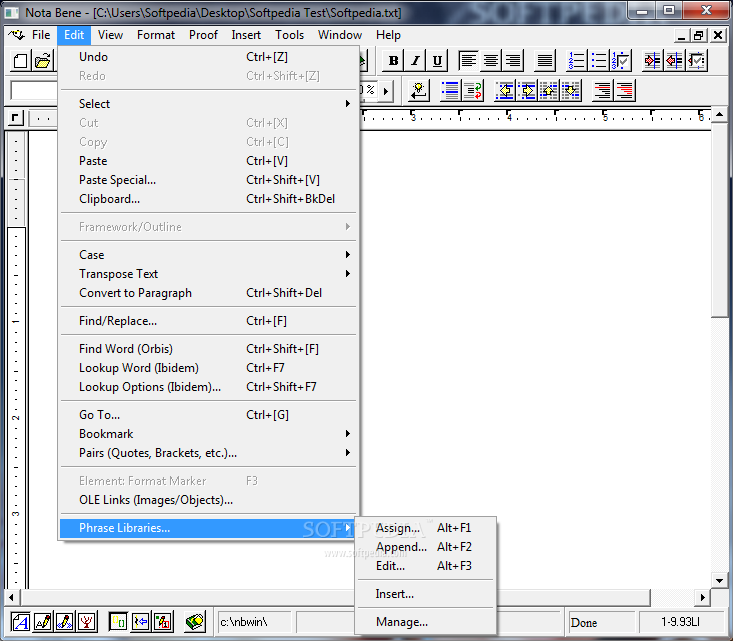The height and width of the screenshot is (641, 733).
Task: Click the red left-arrow outdent icon
Action: (x=675, y=61)
